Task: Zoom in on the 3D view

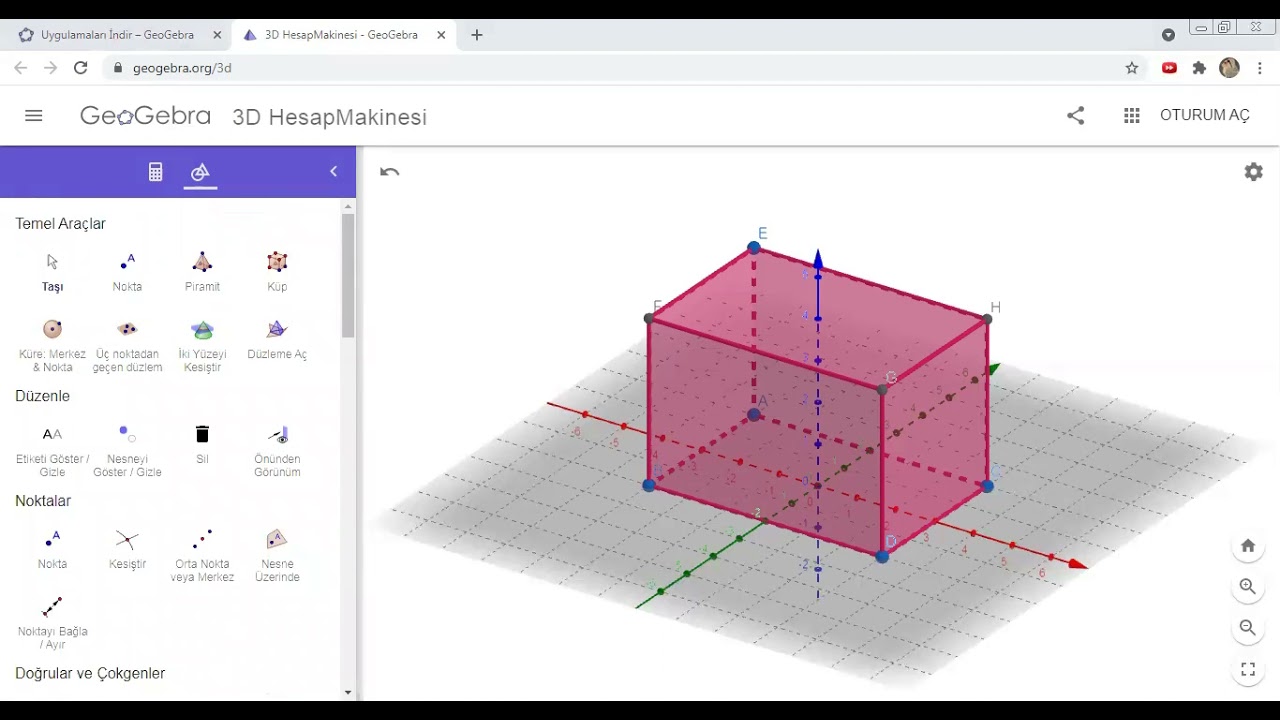Action: [x=1248, y=587]
